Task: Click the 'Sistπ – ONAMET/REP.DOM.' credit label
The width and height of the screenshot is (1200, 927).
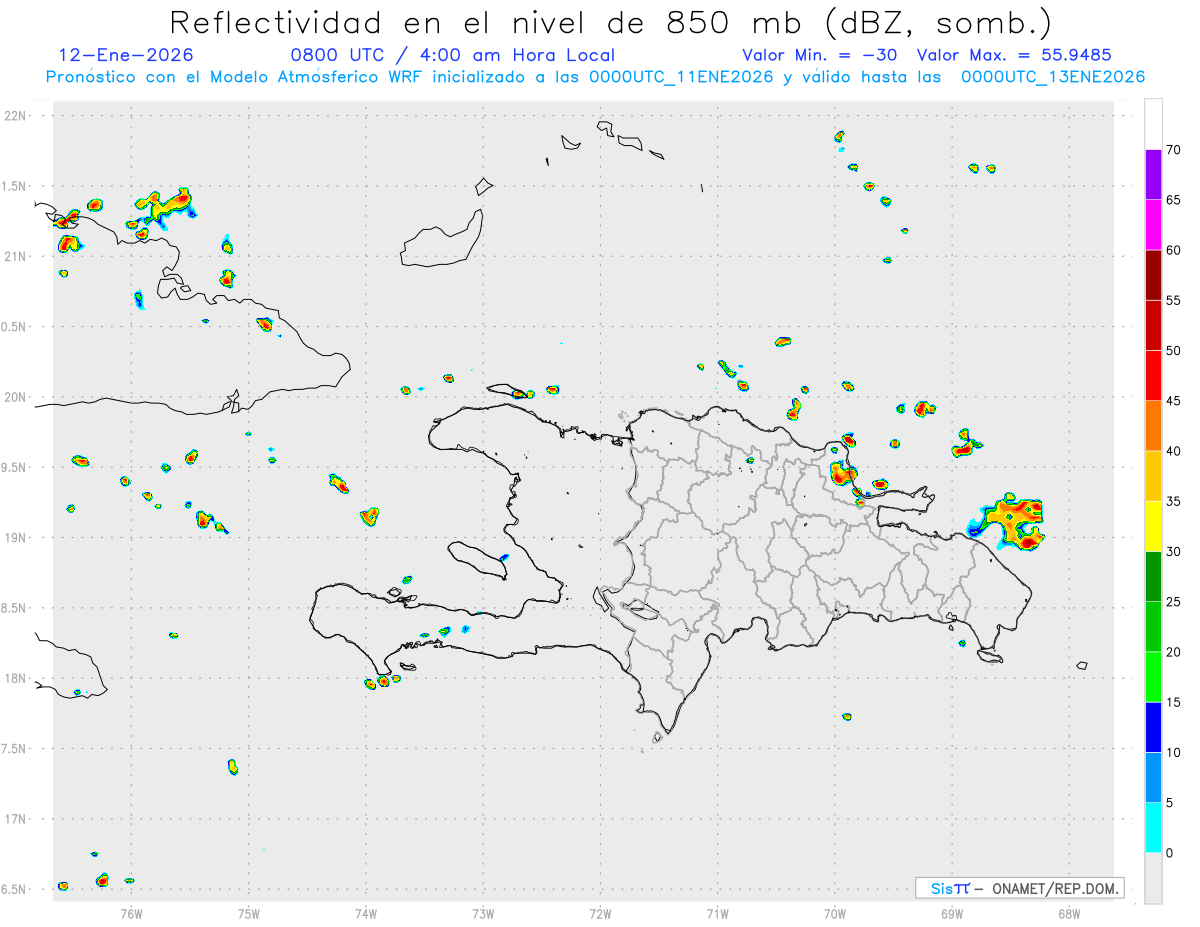Action: pyautogui.click(x=1020, y=888)
